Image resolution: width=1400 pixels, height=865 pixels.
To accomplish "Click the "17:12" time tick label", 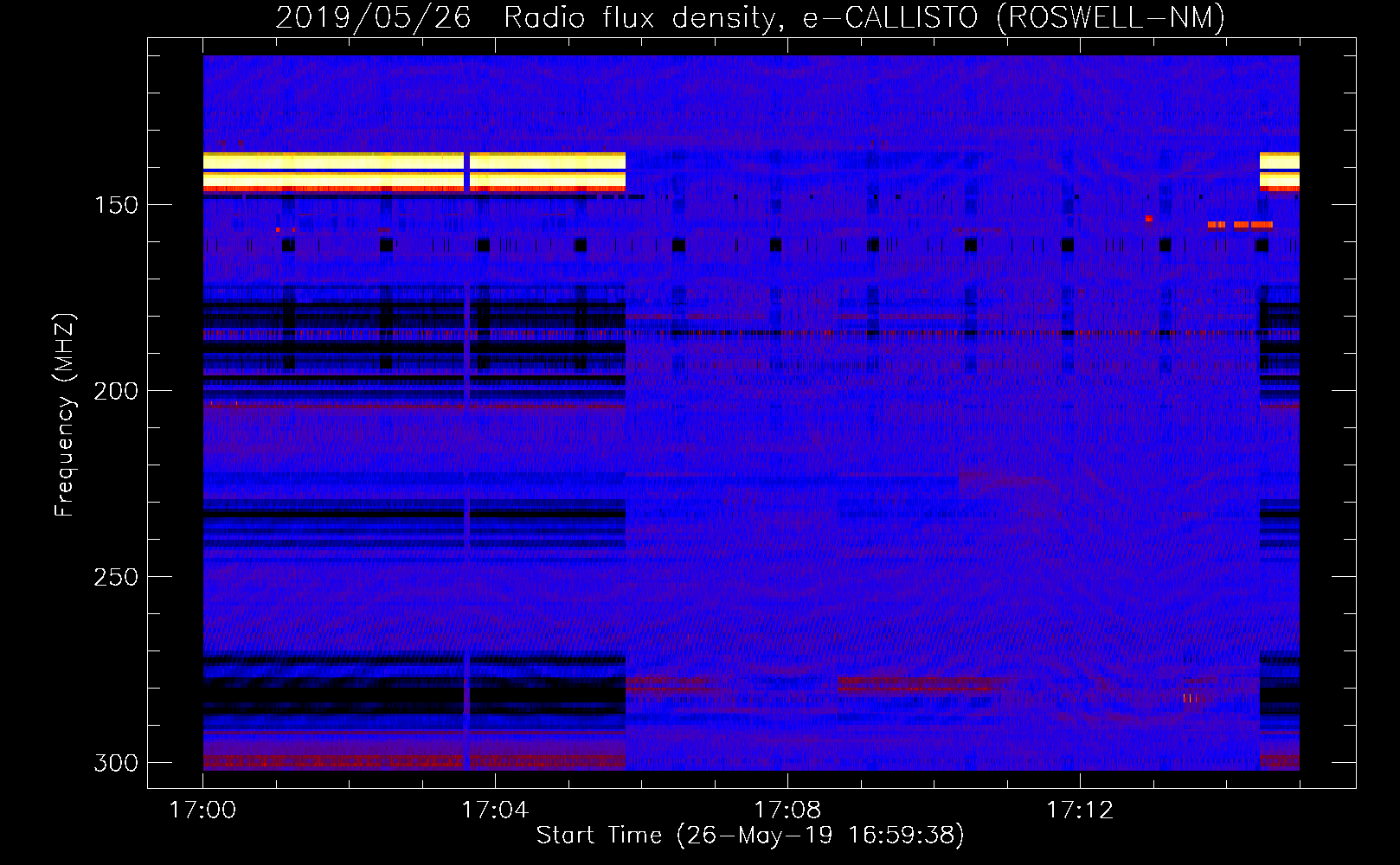I will pos(1080,811).
